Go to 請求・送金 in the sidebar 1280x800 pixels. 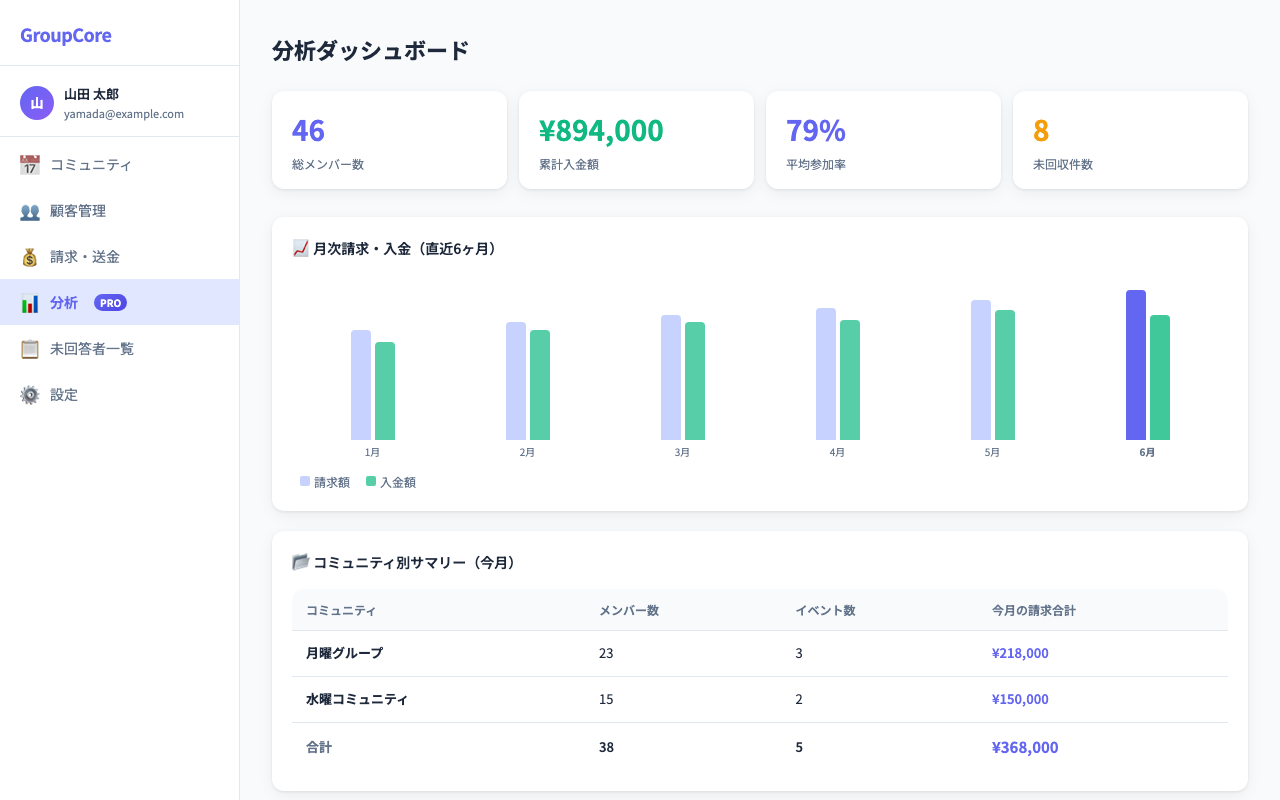pyautogui.click(x=119, y=257)
